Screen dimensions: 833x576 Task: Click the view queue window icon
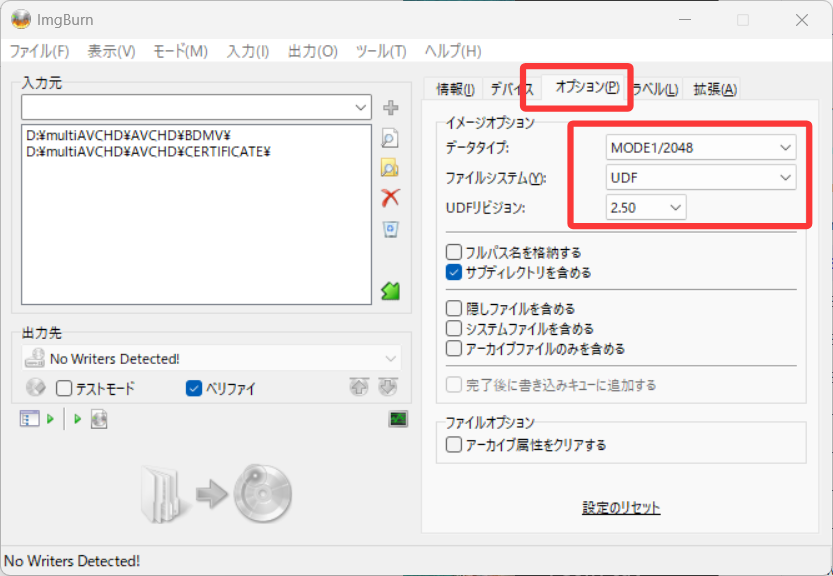29,419
